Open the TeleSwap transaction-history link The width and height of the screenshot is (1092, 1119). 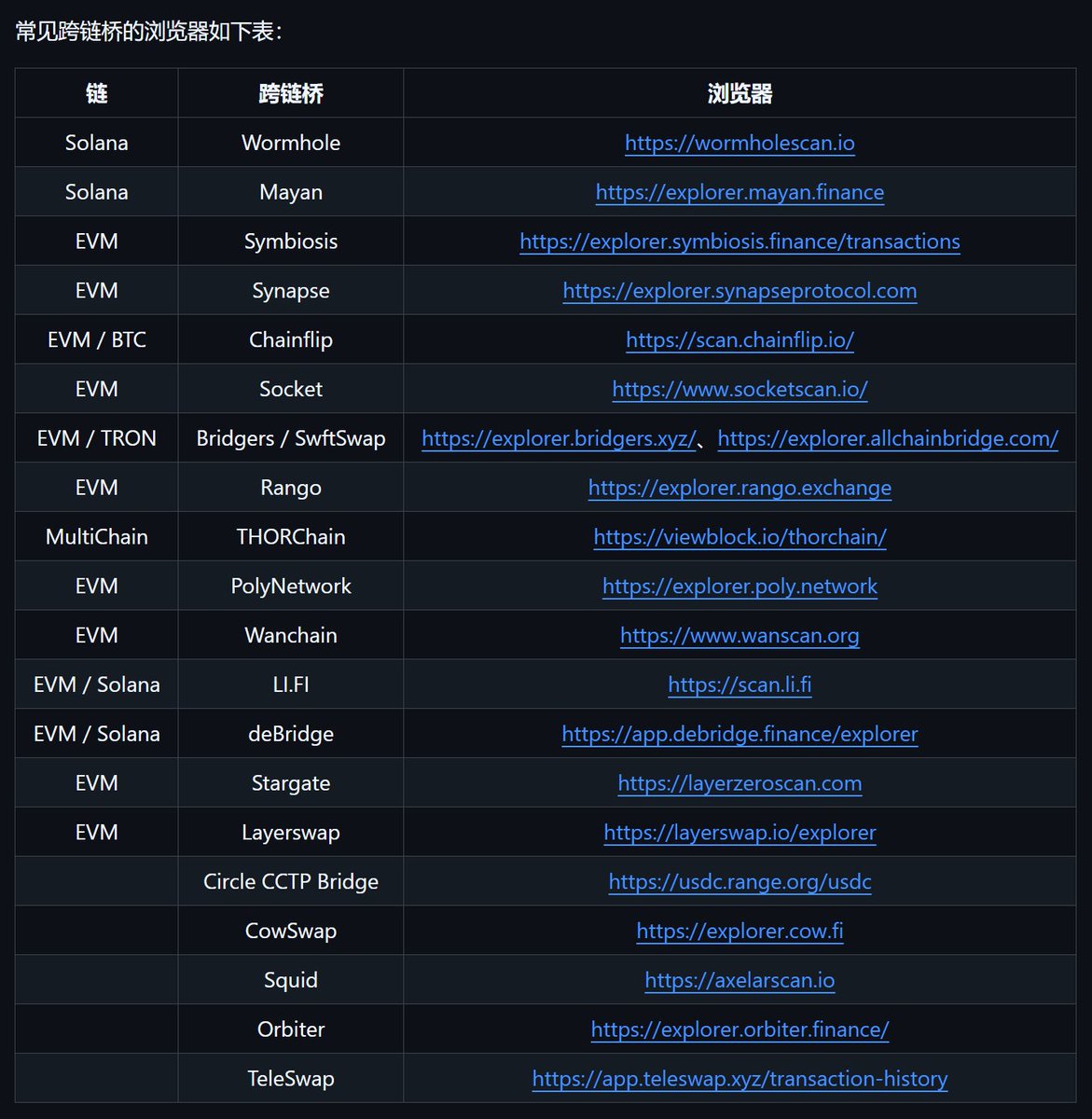[x=740, y=1079]
